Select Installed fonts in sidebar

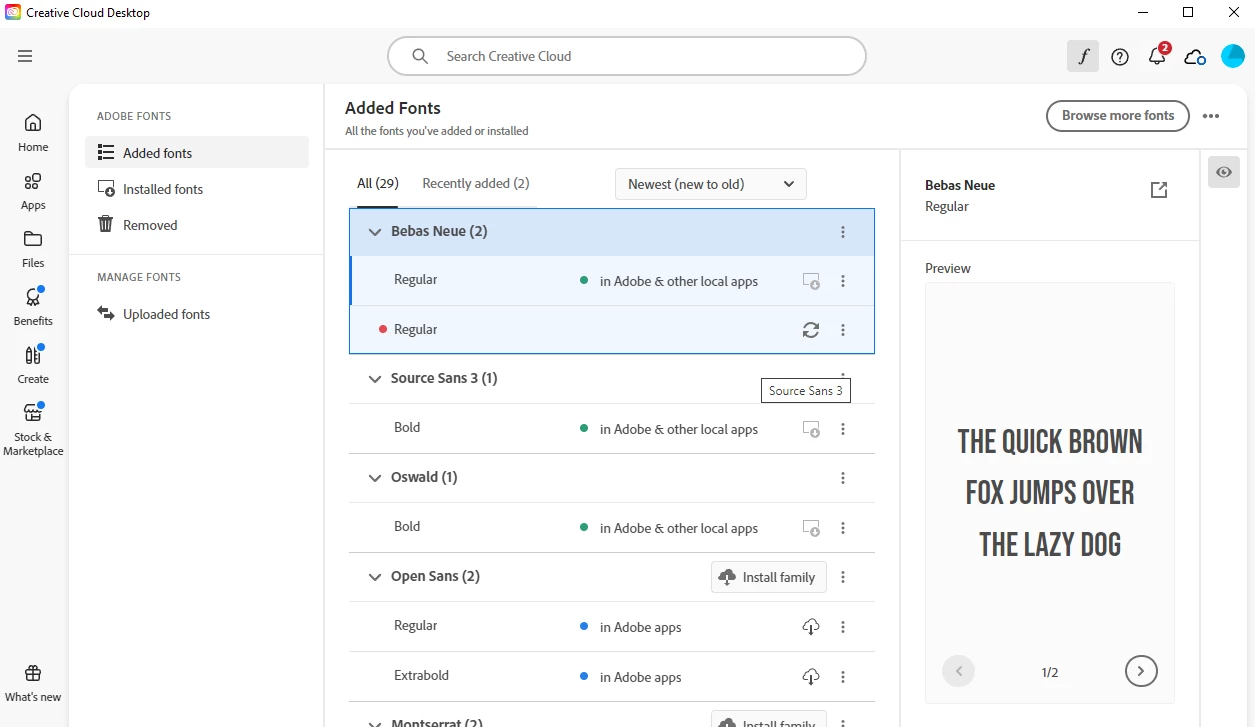click(x=197, y=189)
